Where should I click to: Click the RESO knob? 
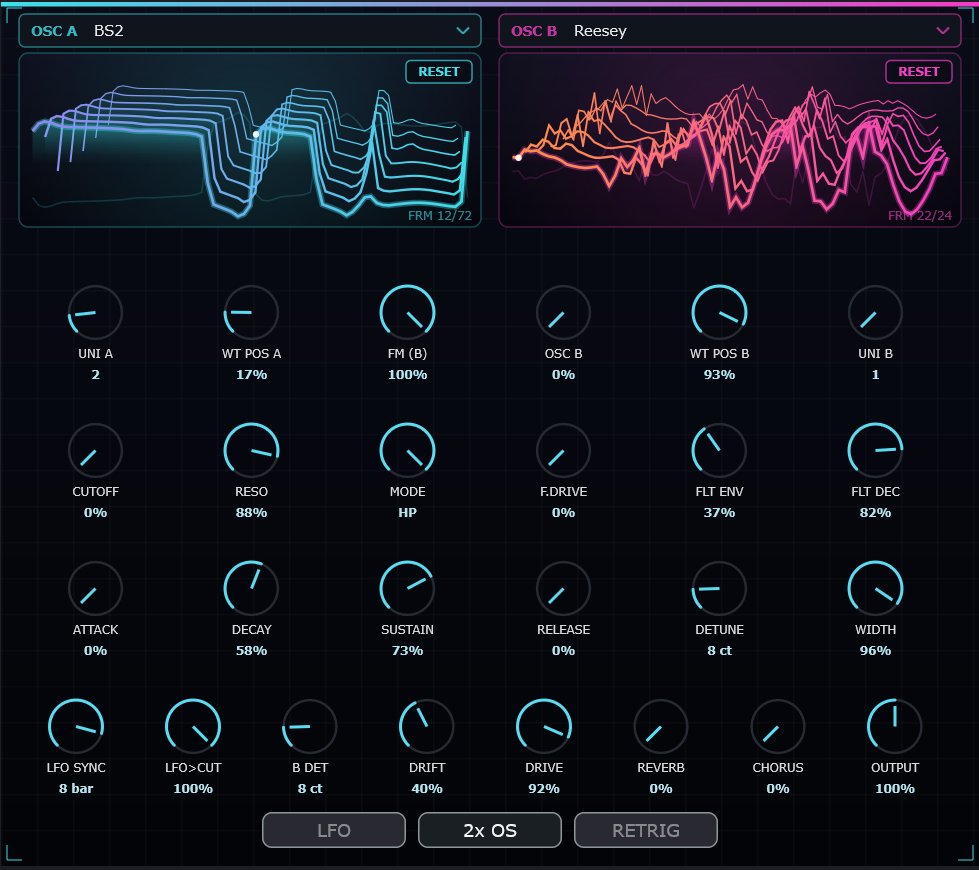coord(252,451)
